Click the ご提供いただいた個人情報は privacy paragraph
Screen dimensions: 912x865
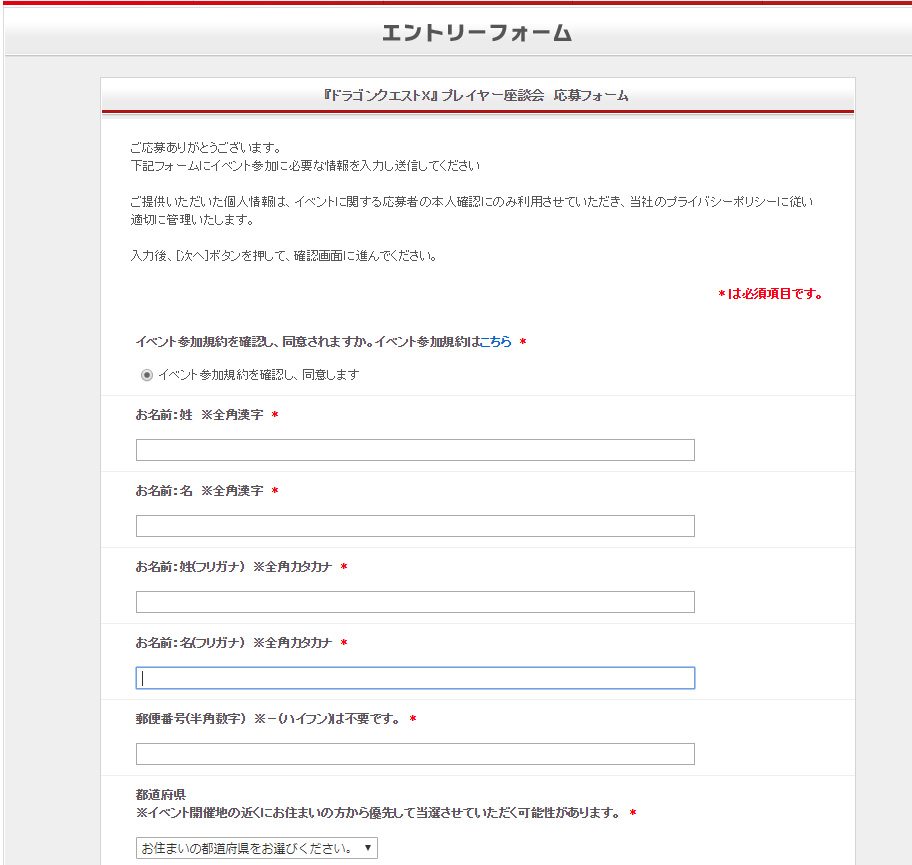point(472,211)
